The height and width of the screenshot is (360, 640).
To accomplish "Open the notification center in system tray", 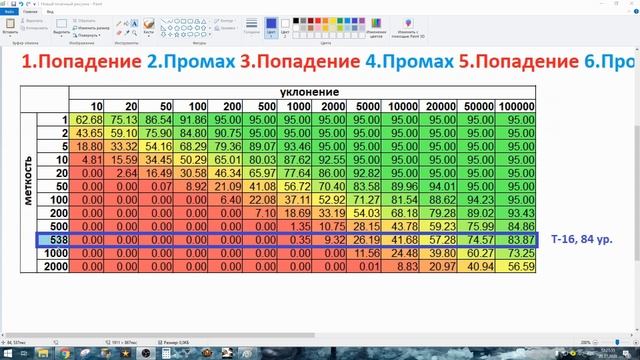I will [626, 353].
